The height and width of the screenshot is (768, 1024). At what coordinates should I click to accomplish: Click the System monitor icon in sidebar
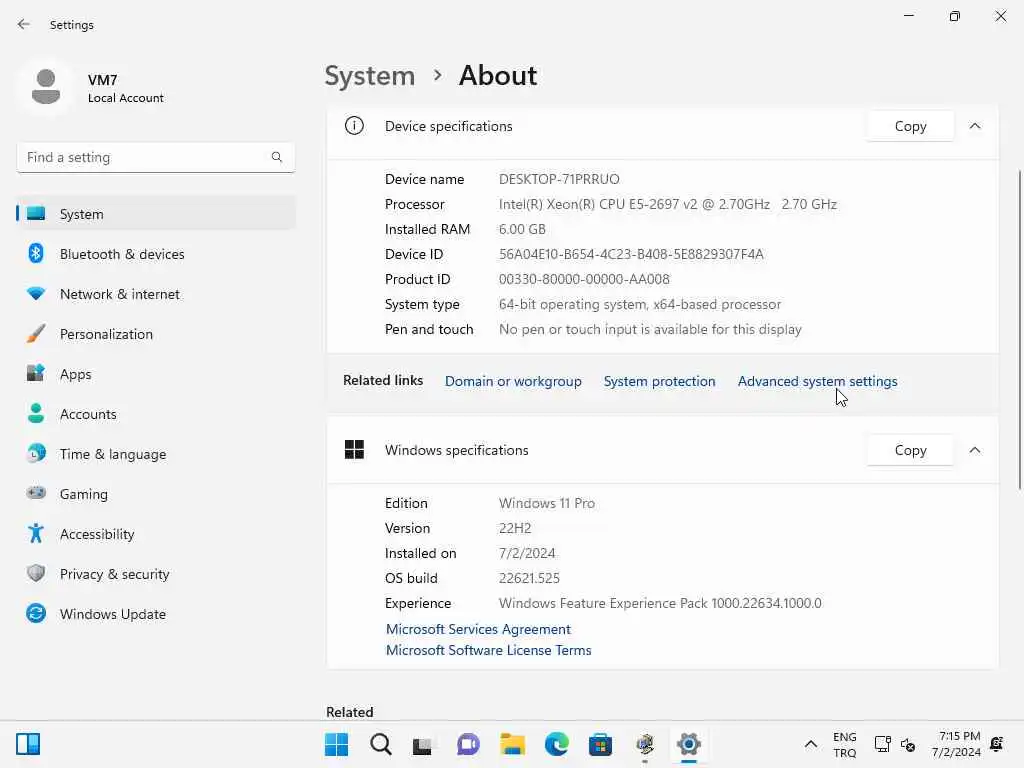(36, 214)
